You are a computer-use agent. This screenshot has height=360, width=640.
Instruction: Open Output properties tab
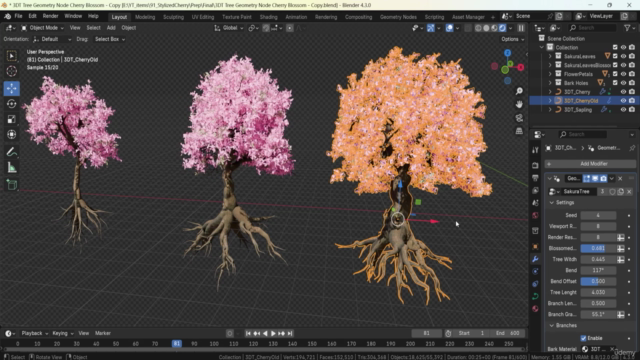[535, 178]
